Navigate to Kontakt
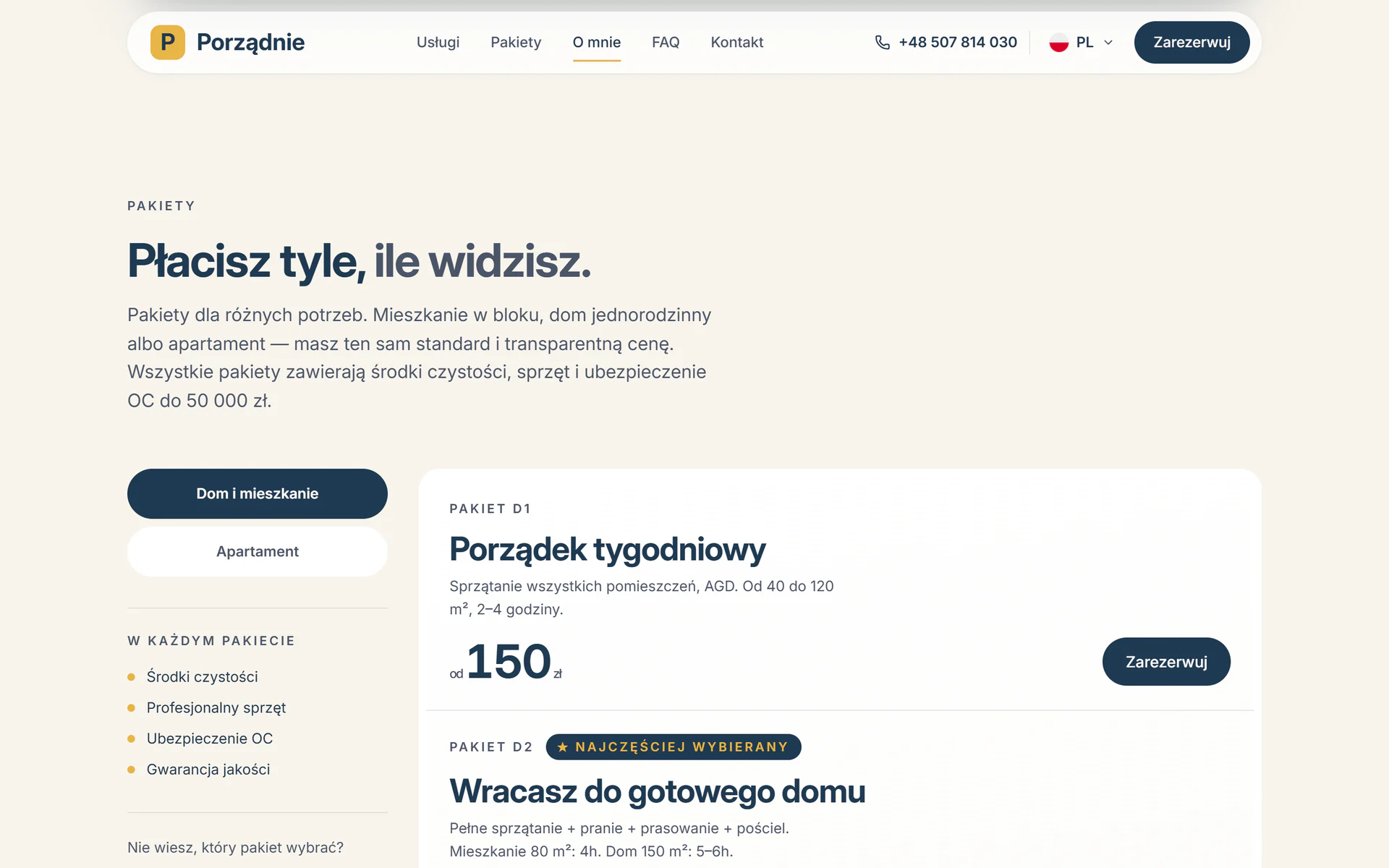This screenshot has height=868, width=1389. (737, 42)
